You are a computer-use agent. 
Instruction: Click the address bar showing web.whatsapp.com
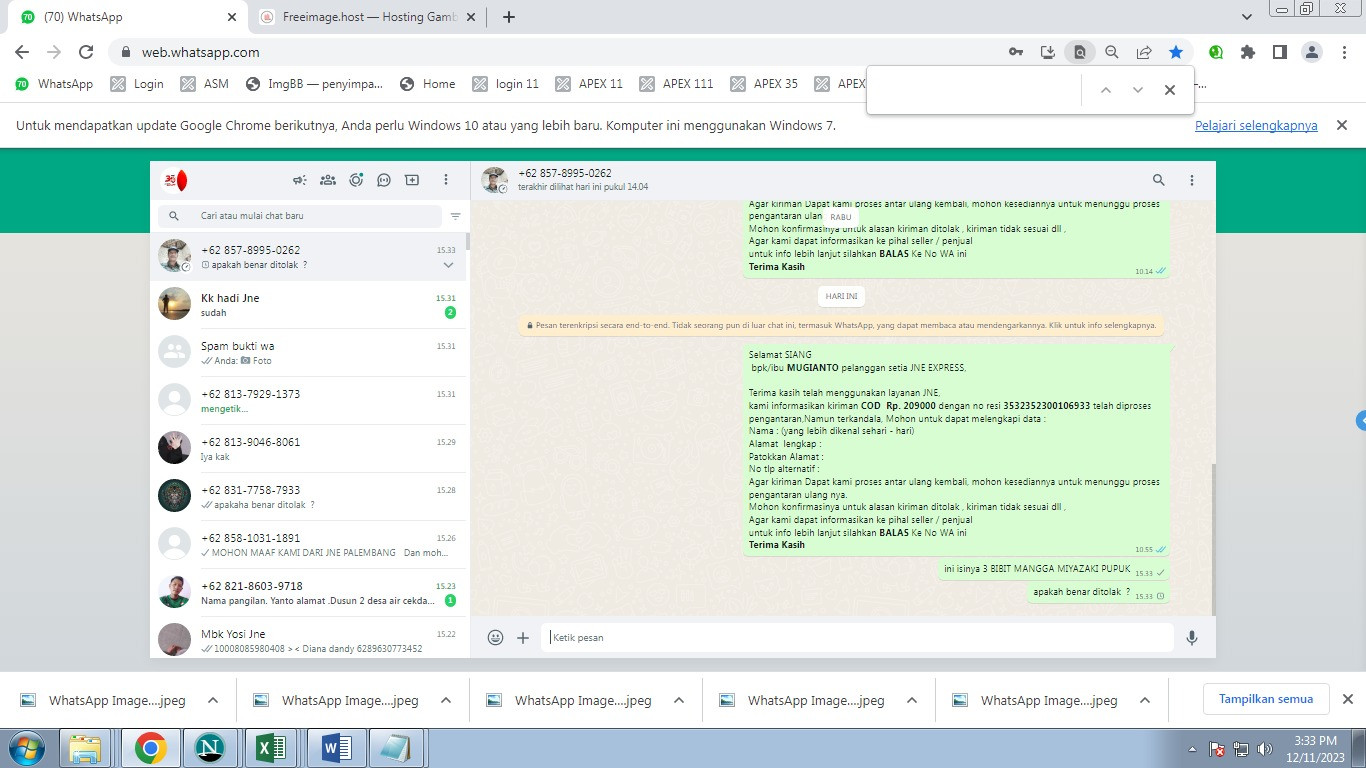coord(560,52)
